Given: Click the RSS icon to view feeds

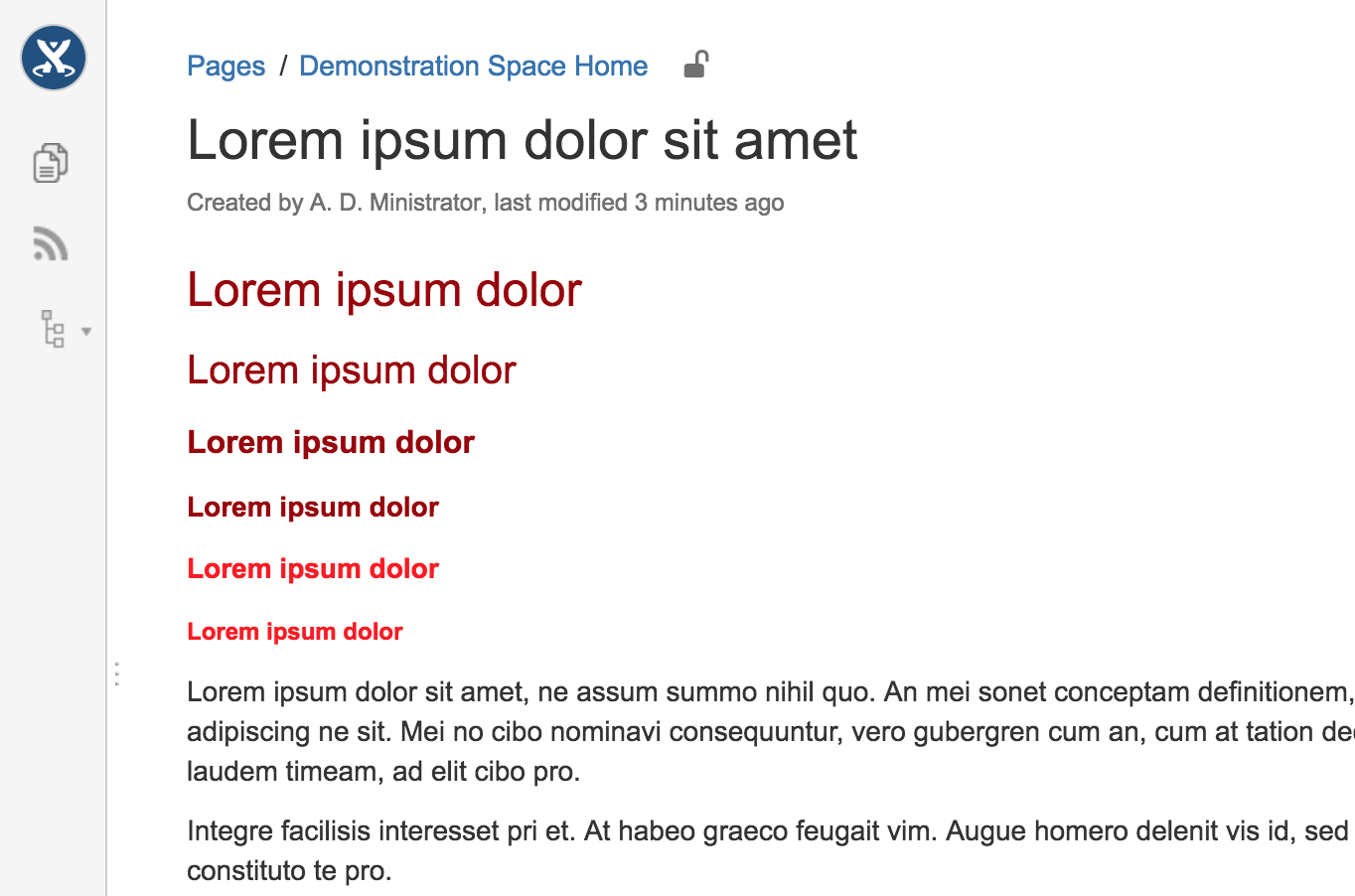Looking at the screenshot, I should click(x=51, y=244).
